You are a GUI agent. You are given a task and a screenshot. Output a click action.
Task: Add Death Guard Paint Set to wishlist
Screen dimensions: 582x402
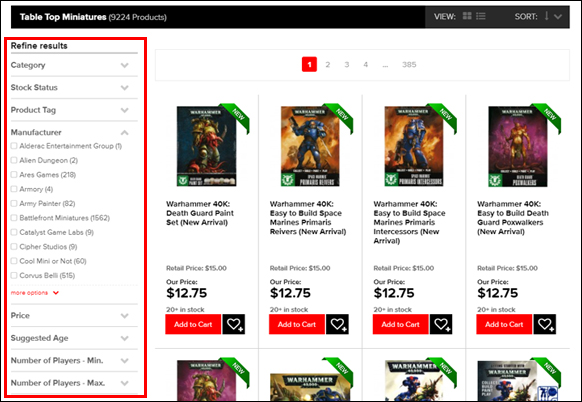tap(234, 324)
